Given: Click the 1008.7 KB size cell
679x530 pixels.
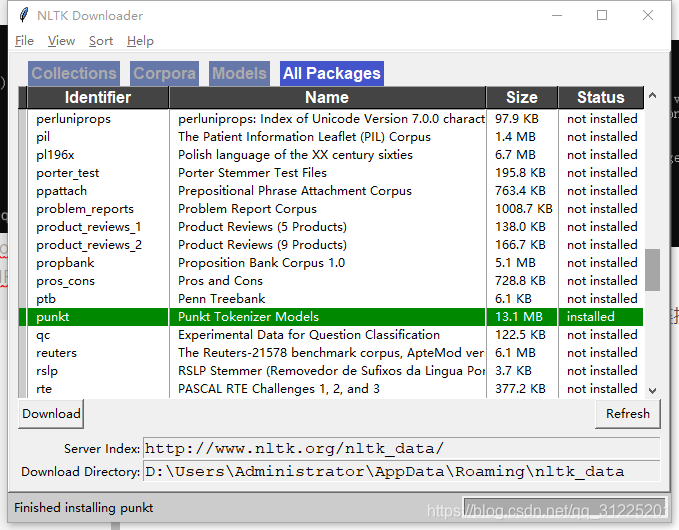Looking at the screenshot, I should point(524,209).
